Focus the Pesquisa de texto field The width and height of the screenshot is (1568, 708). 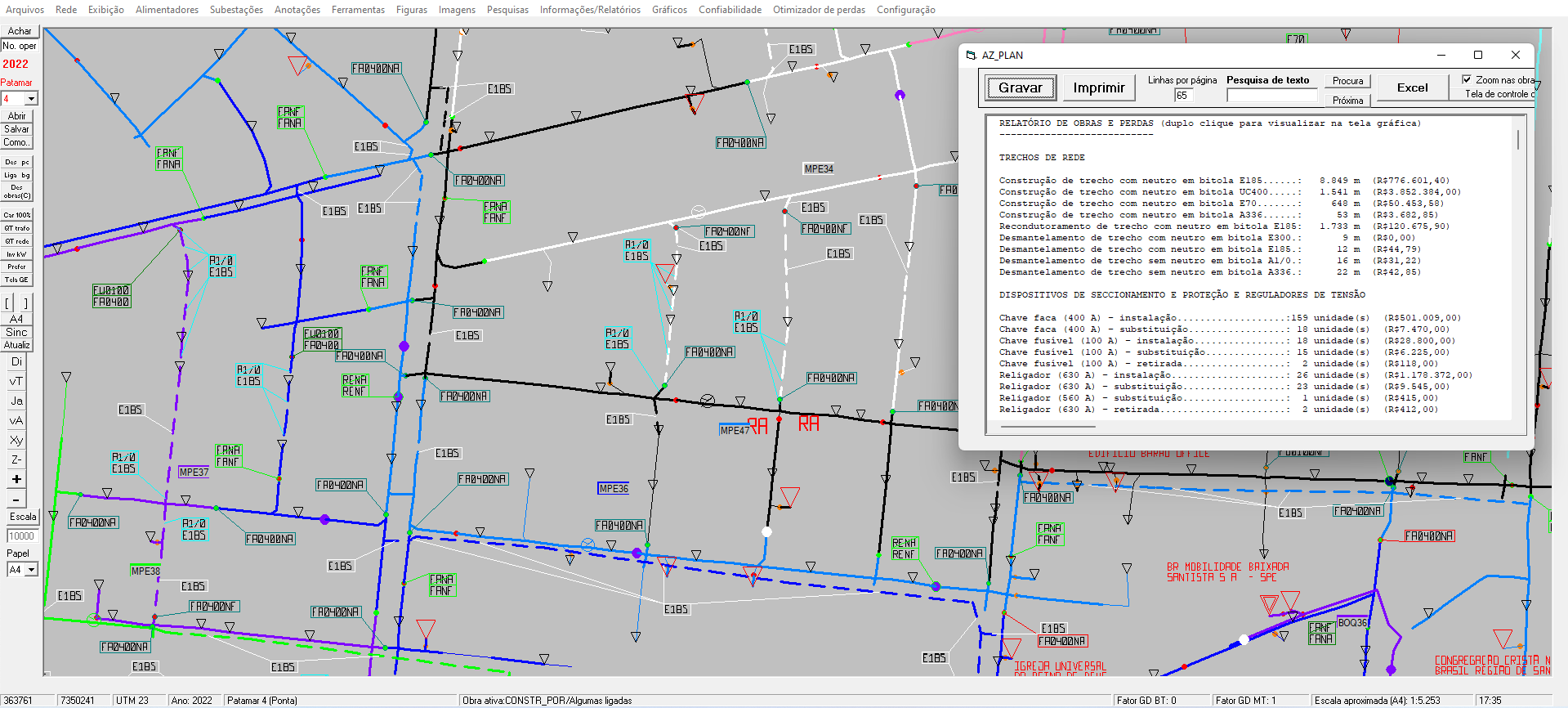click(1271, 96)
